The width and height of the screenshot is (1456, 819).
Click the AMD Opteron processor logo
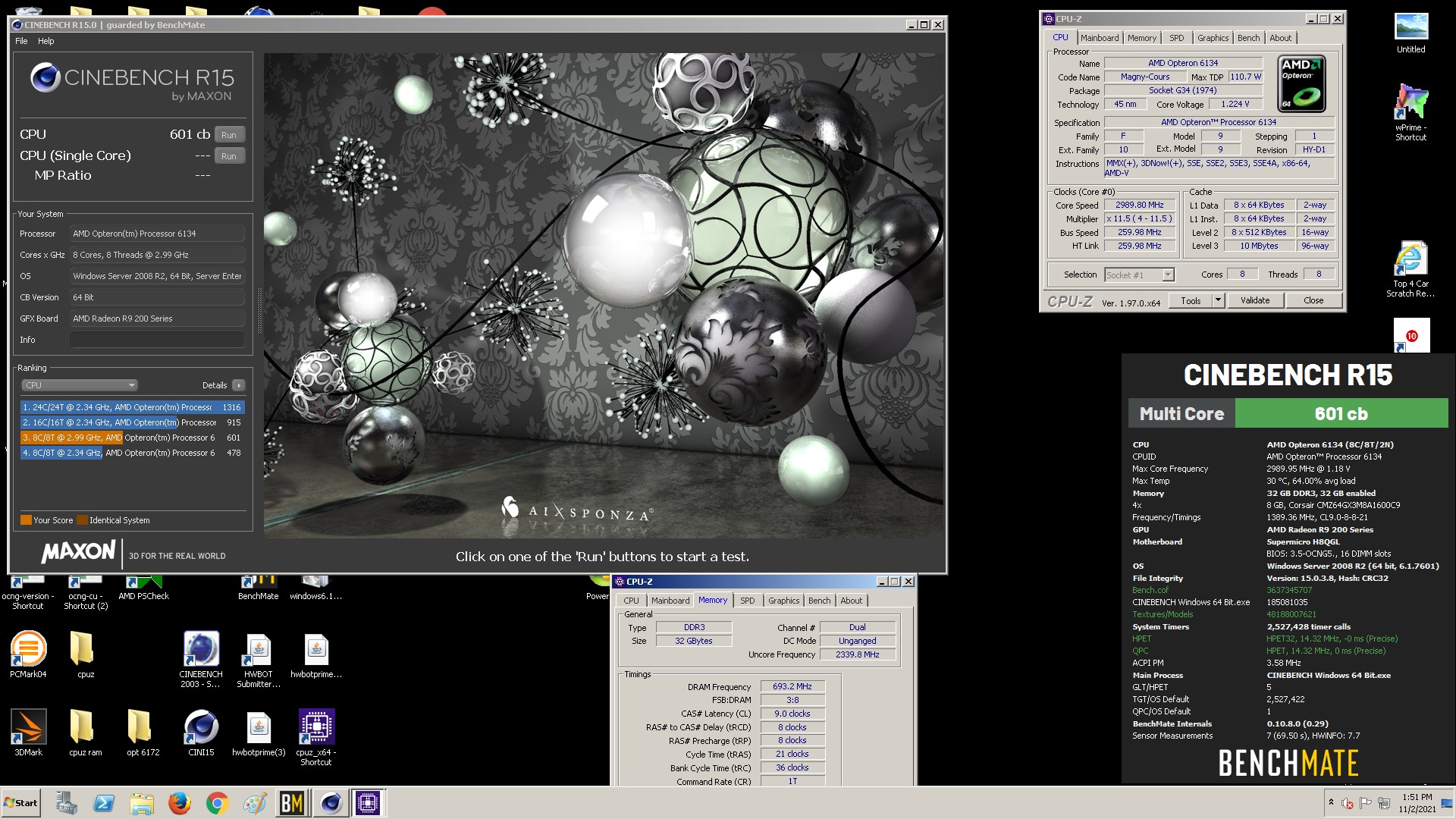pyautogui.click(x=1302, y=83)
